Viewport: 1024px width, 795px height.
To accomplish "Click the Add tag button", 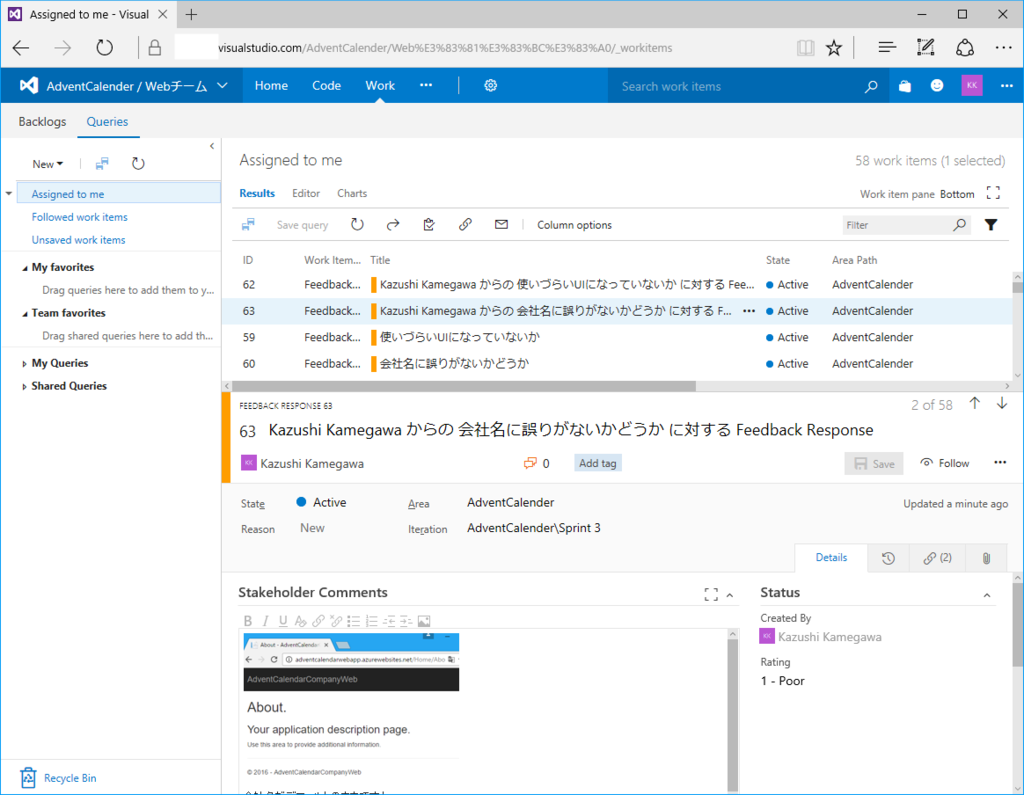I will tap(598, 463).
